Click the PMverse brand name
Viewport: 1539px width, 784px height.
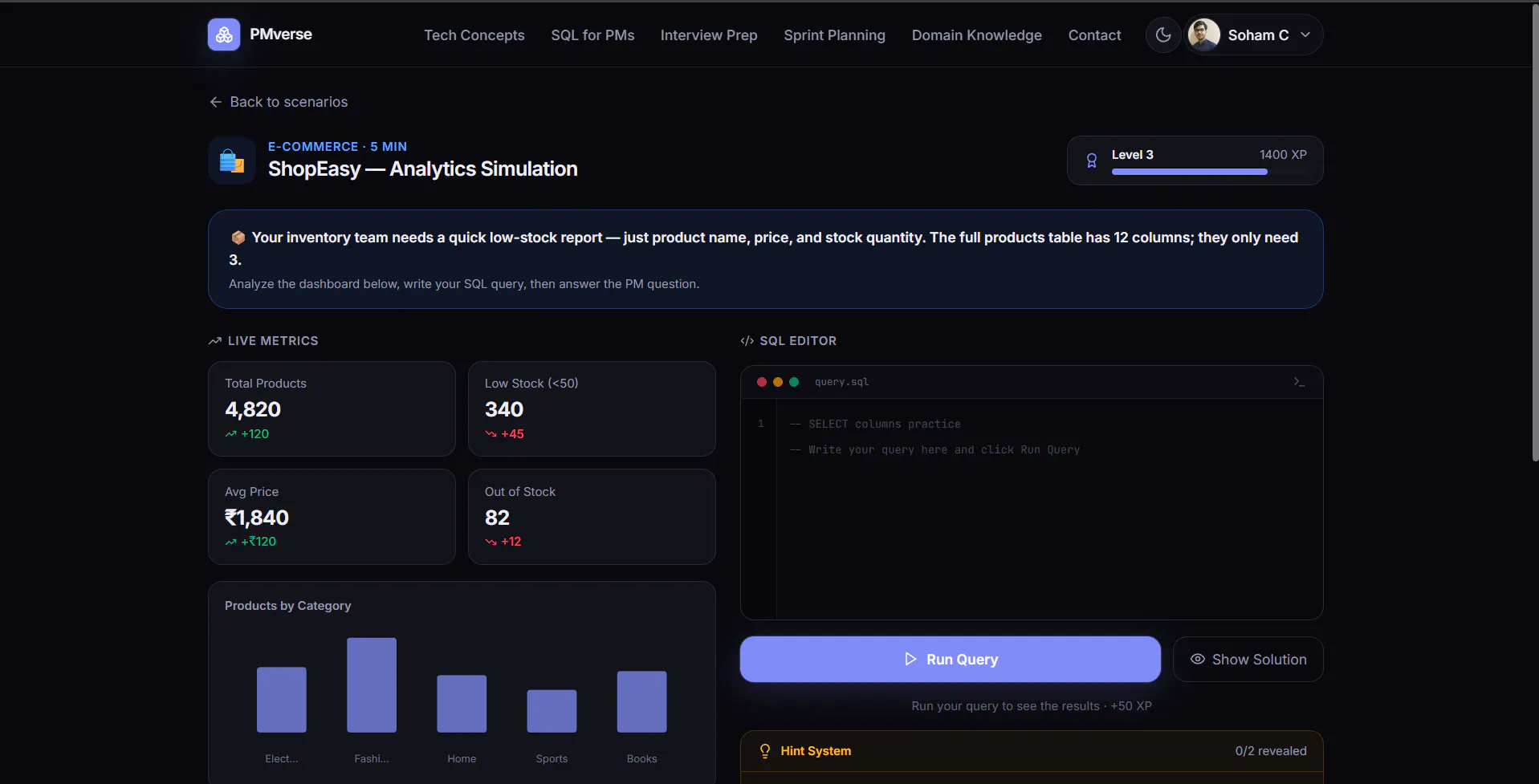(x=281, y=35)
